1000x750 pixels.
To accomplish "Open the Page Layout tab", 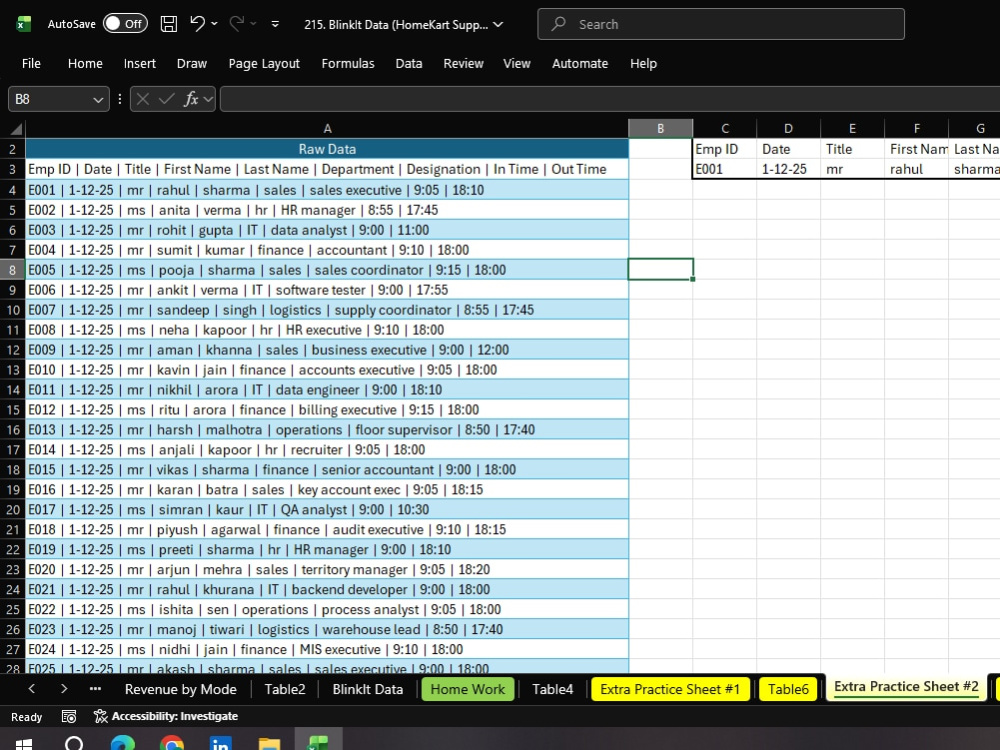I will click(x=264, y=63).
